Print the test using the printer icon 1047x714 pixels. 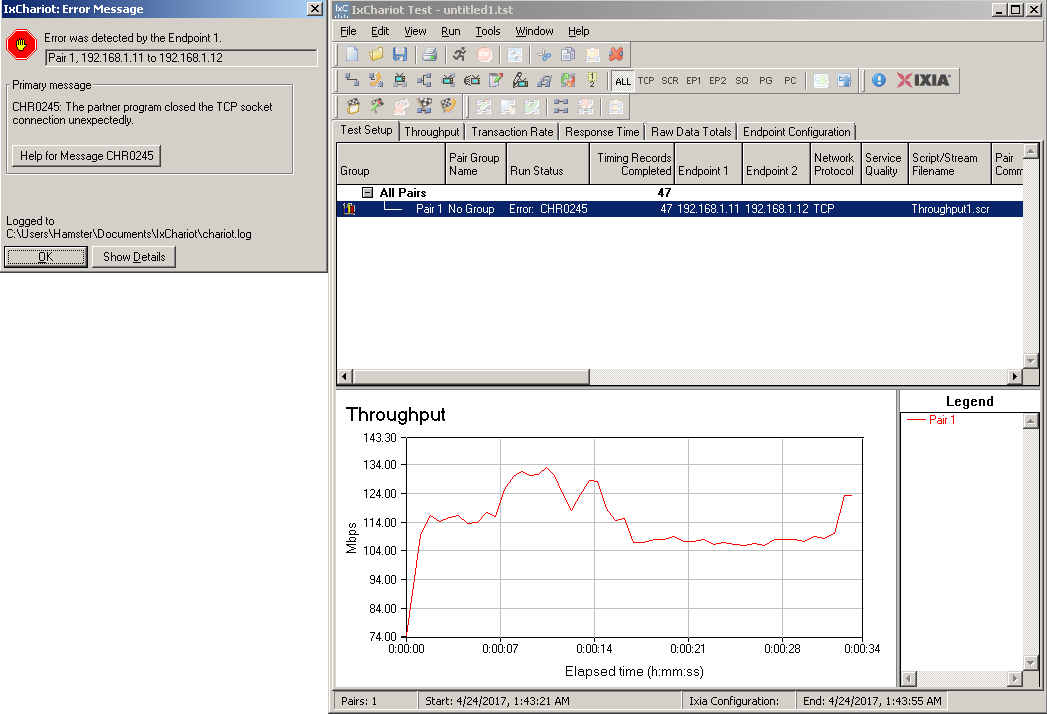(x=429, y=55)
